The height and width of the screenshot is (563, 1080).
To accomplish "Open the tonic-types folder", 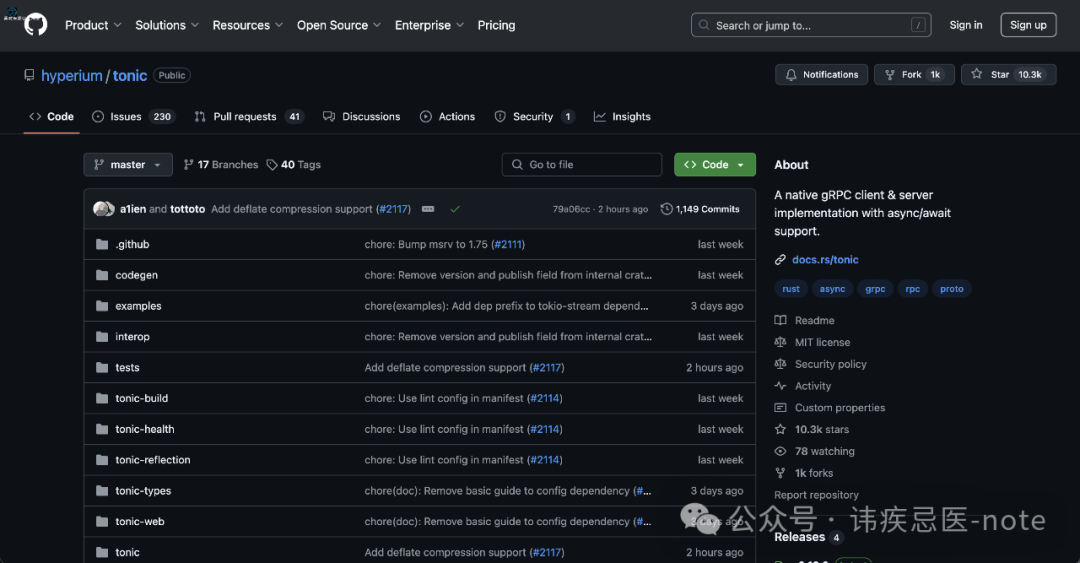I will coord(143,491).
